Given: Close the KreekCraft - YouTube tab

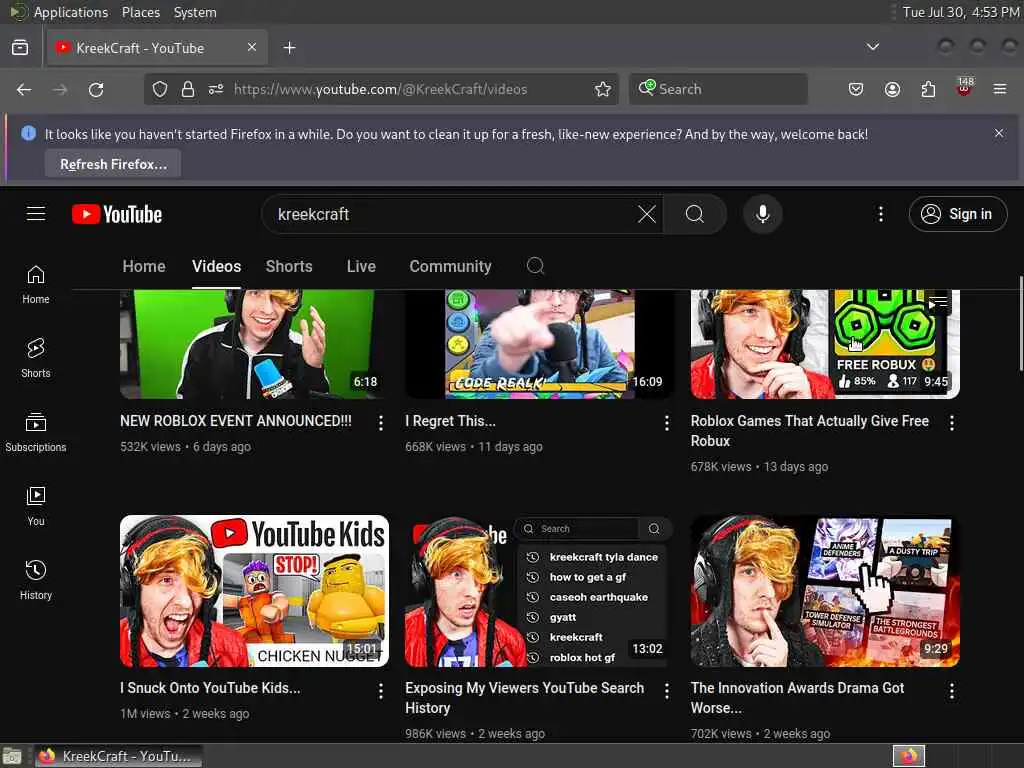Looking at the screenshot, I should [x=252, y=47].
